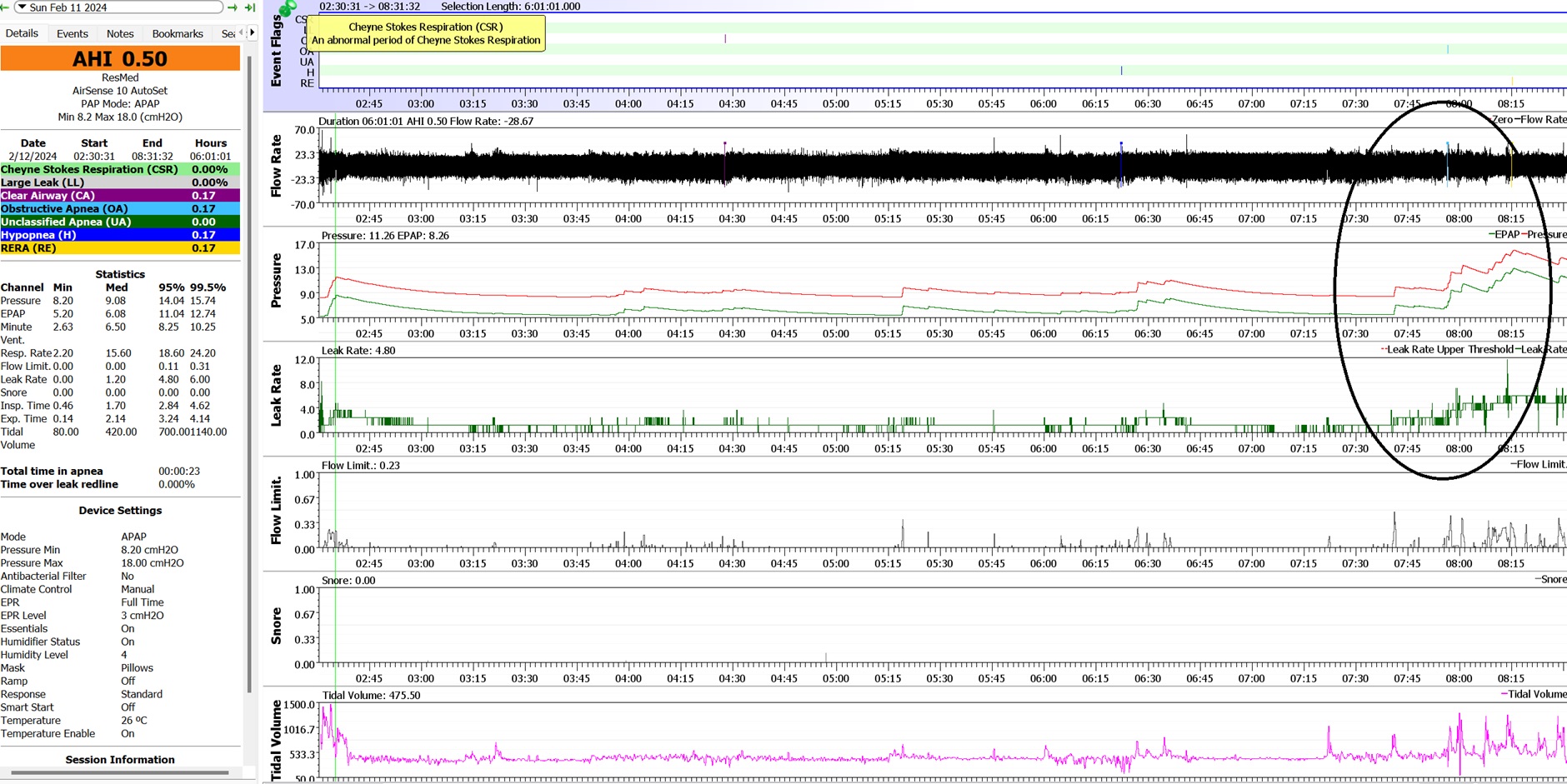Open the Sun Feb 11 2024 date dropdown
Viewport: 1567px width, 784px height.
click(x=119, y=7)
